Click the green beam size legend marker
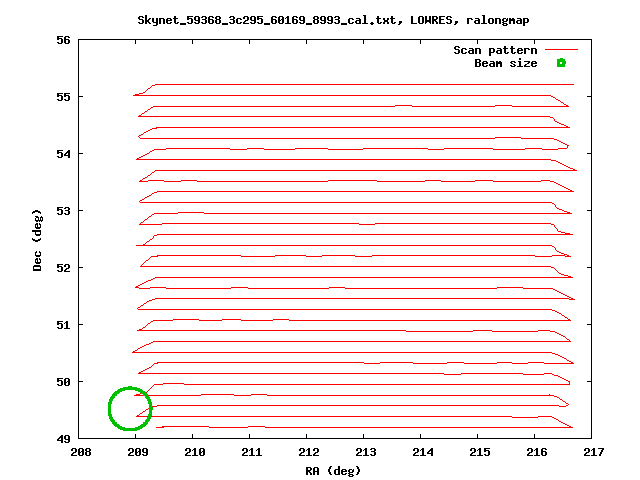 tap(561, 63)
